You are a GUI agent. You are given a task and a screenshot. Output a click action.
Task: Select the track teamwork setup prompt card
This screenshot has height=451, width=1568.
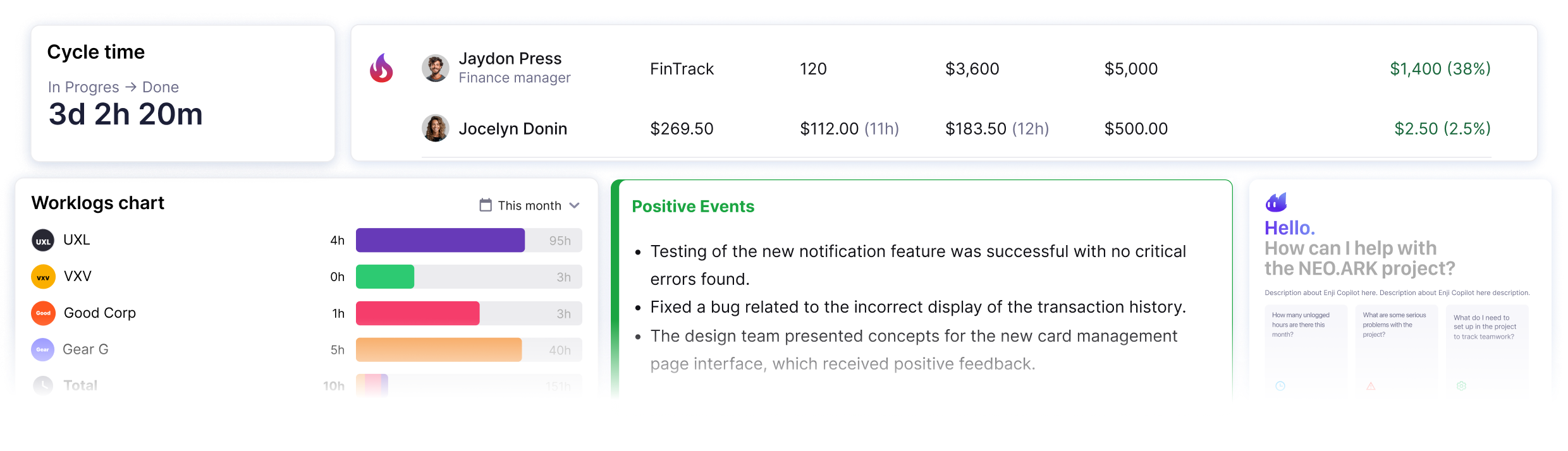click(x=1487, y=349)
